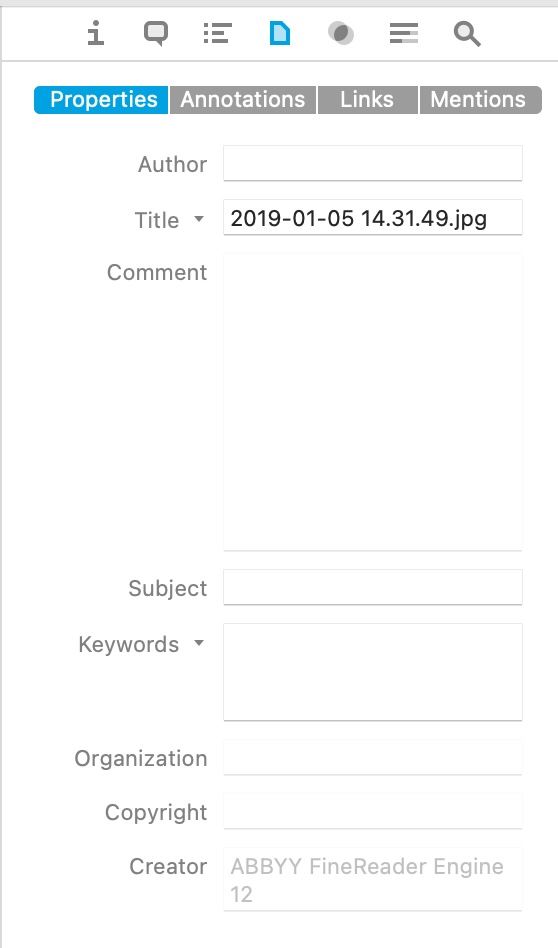Switch to the Links tab

368,100
